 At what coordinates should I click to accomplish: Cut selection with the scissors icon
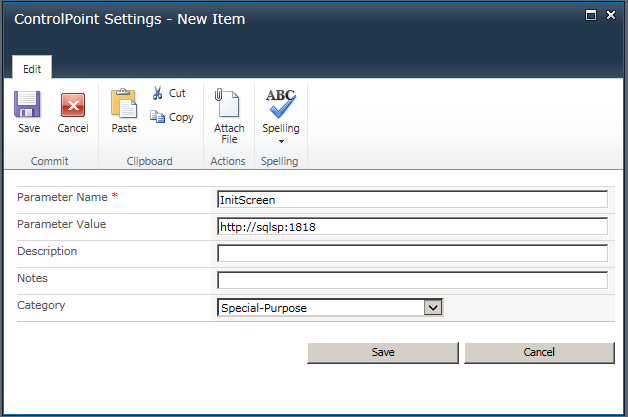158,93
